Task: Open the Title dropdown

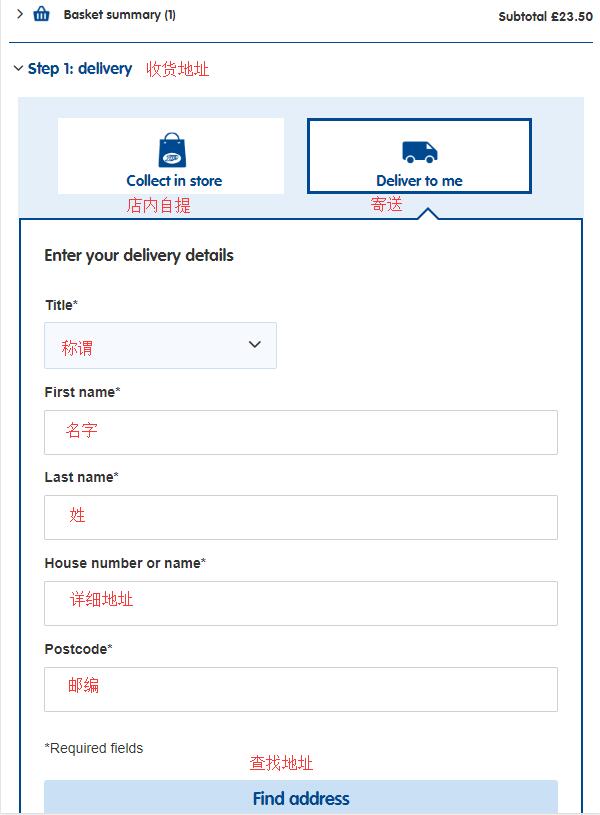Action: pyautogui.click(x=160, y=345)
